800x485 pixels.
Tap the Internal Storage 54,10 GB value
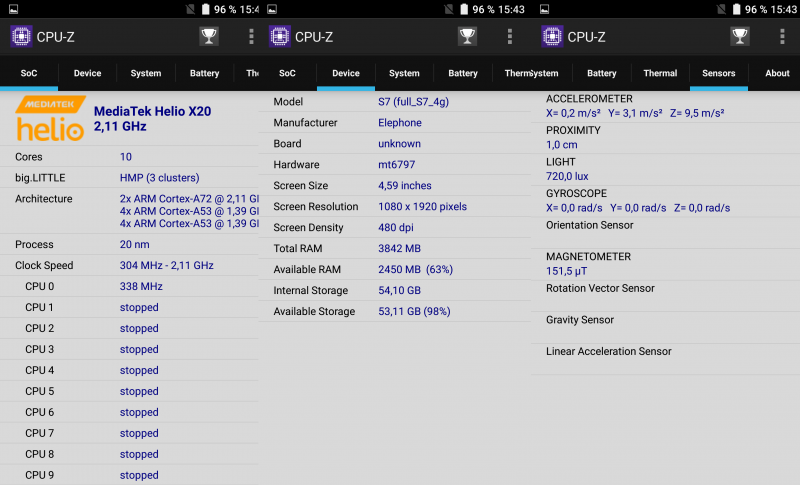pyautogui.click(x=399, y=290)
